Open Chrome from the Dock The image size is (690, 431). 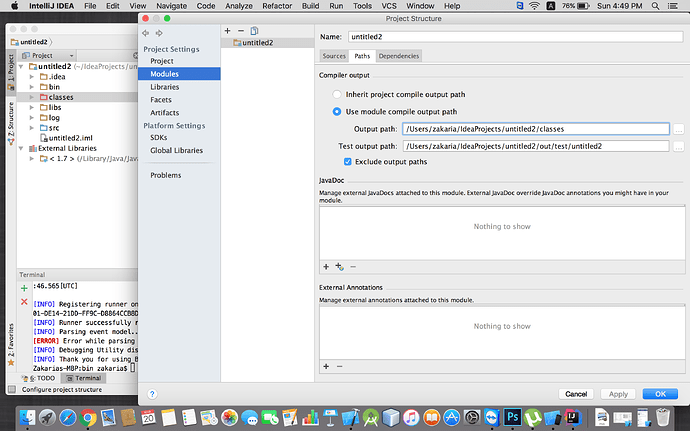[88, 417]
